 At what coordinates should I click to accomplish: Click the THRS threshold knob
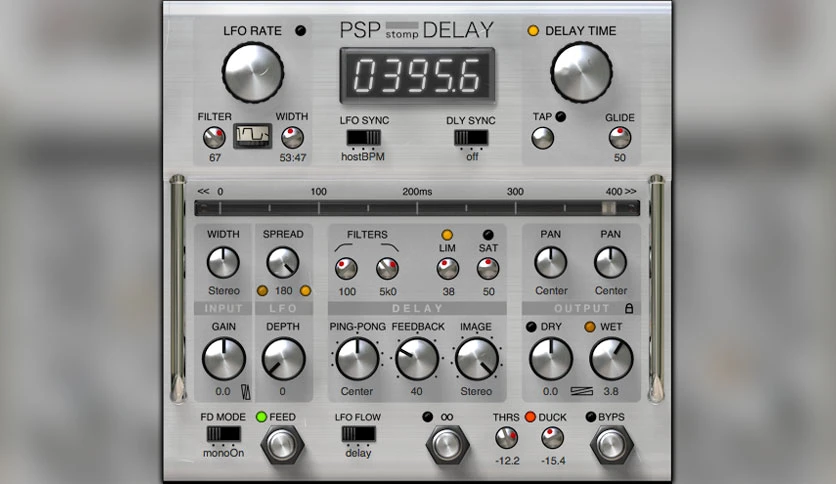(x=507, y=438)
